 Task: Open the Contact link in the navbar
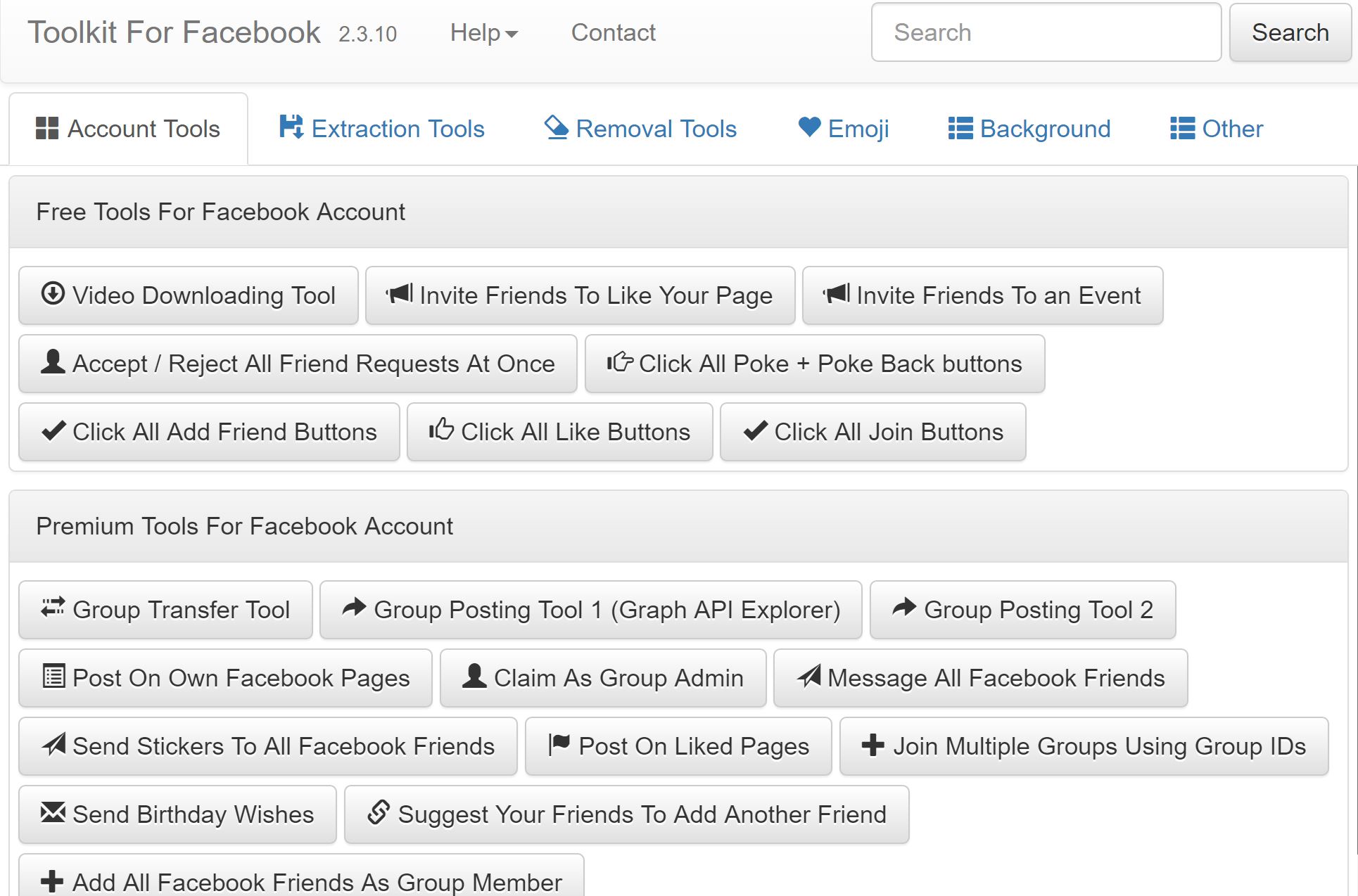coord(614,32)
